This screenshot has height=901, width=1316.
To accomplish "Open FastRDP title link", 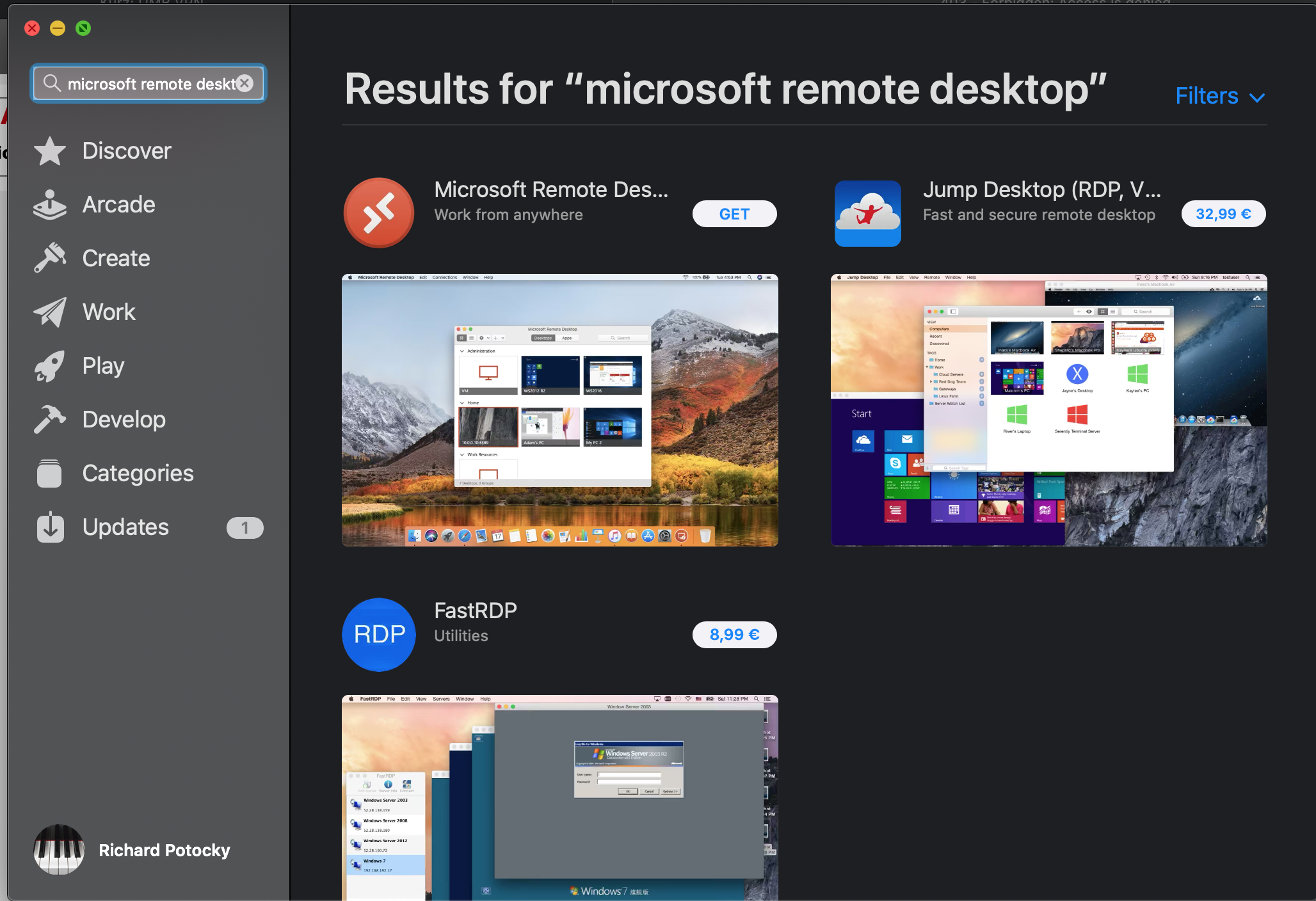I will tap(475, 610).
